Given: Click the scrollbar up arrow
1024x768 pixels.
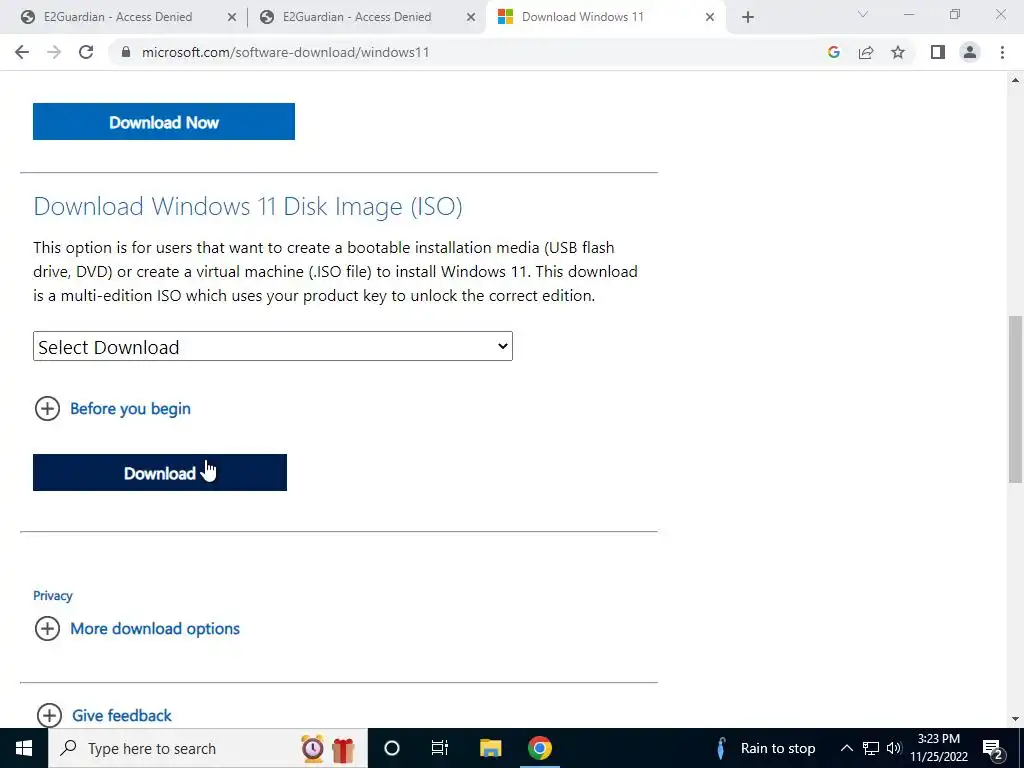Looking at the screenshot, I should click(1015, 80).
